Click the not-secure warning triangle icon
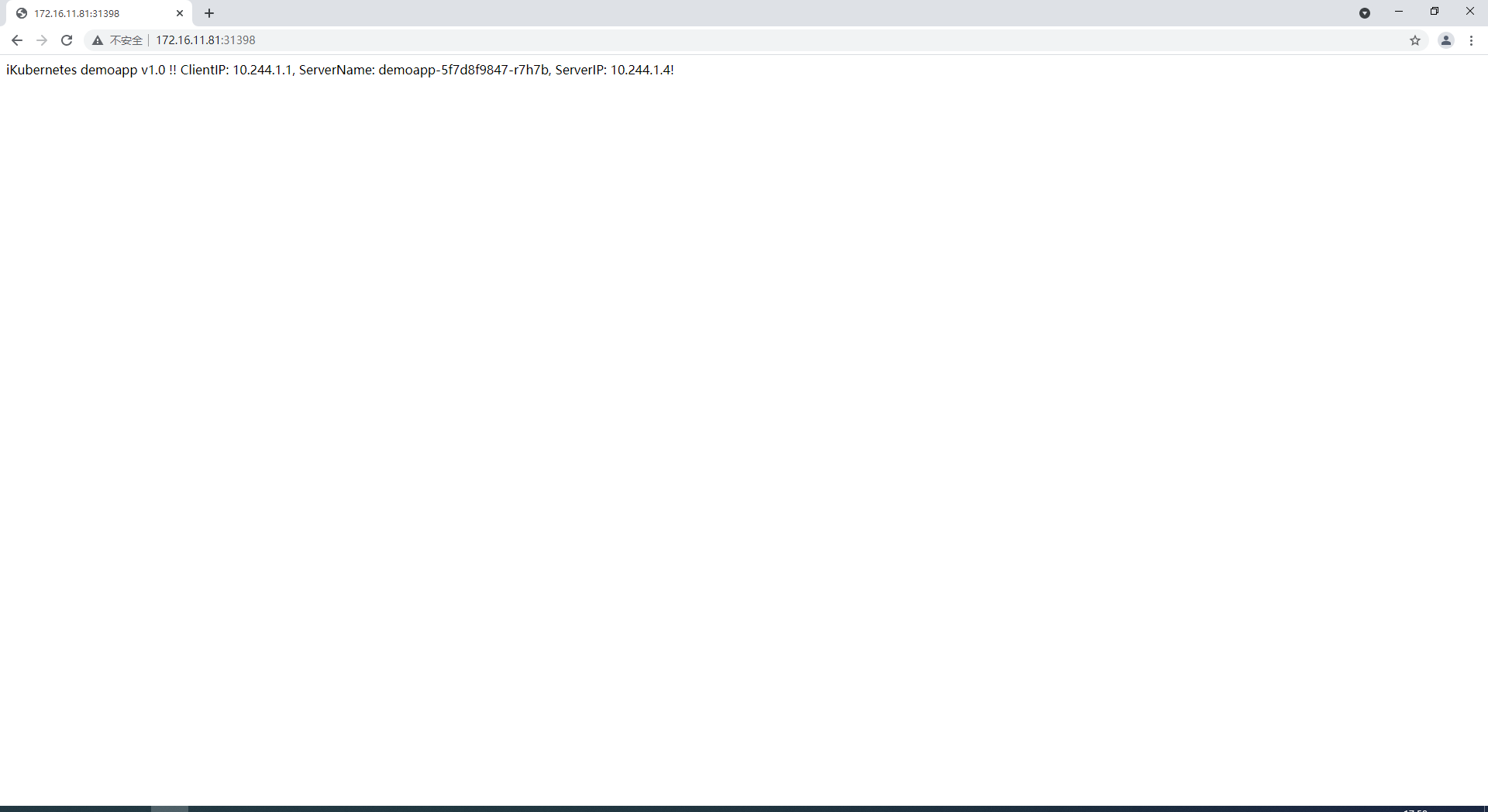Image resolution: width=1488 pixels, height=812 pixels. pyautogui.click(x=98, y=40)
